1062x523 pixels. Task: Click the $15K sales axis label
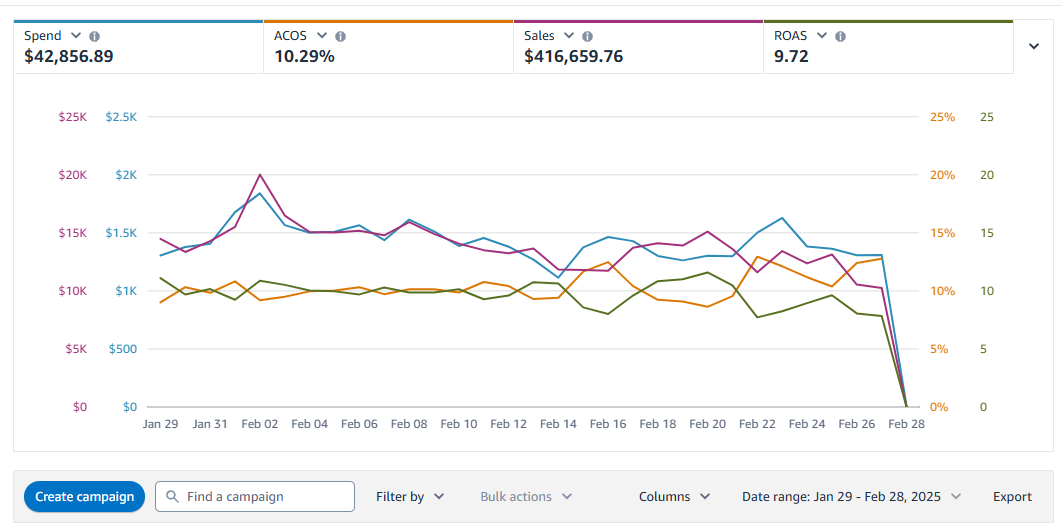73,233
